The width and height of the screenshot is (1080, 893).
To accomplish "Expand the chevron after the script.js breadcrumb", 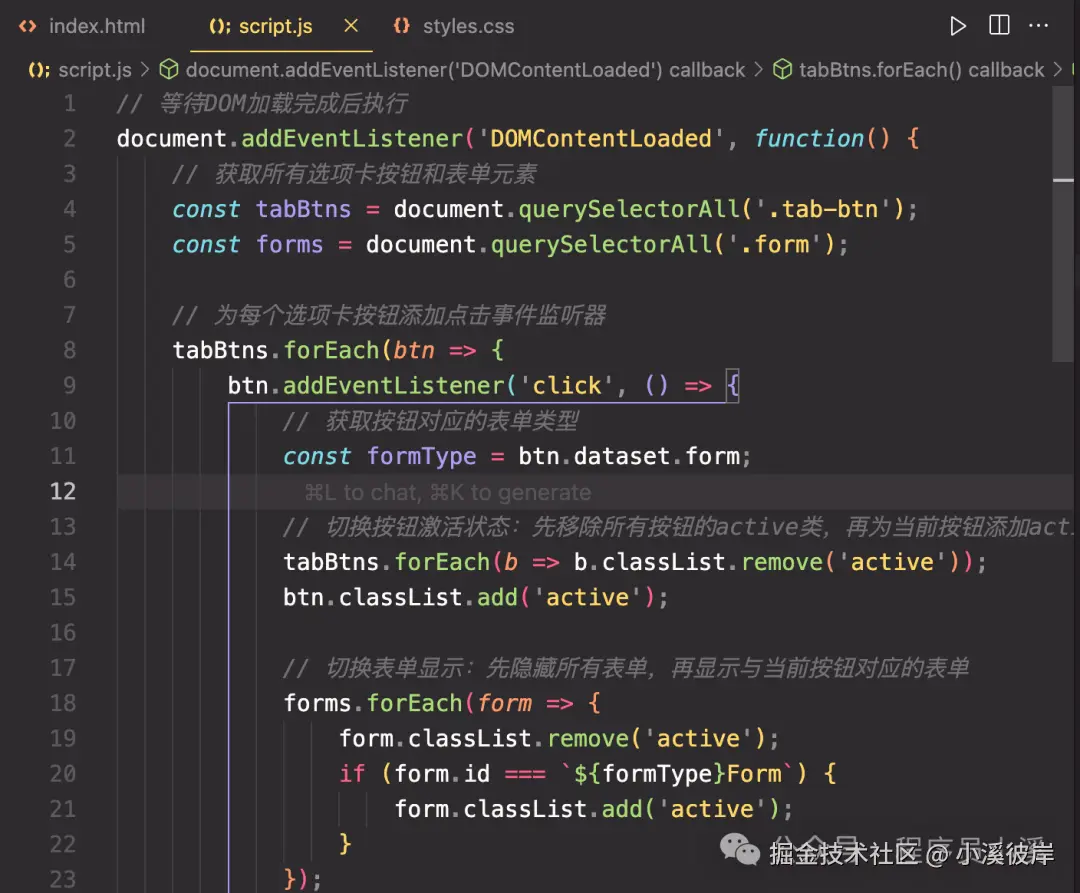I will (x=145, y=70).
